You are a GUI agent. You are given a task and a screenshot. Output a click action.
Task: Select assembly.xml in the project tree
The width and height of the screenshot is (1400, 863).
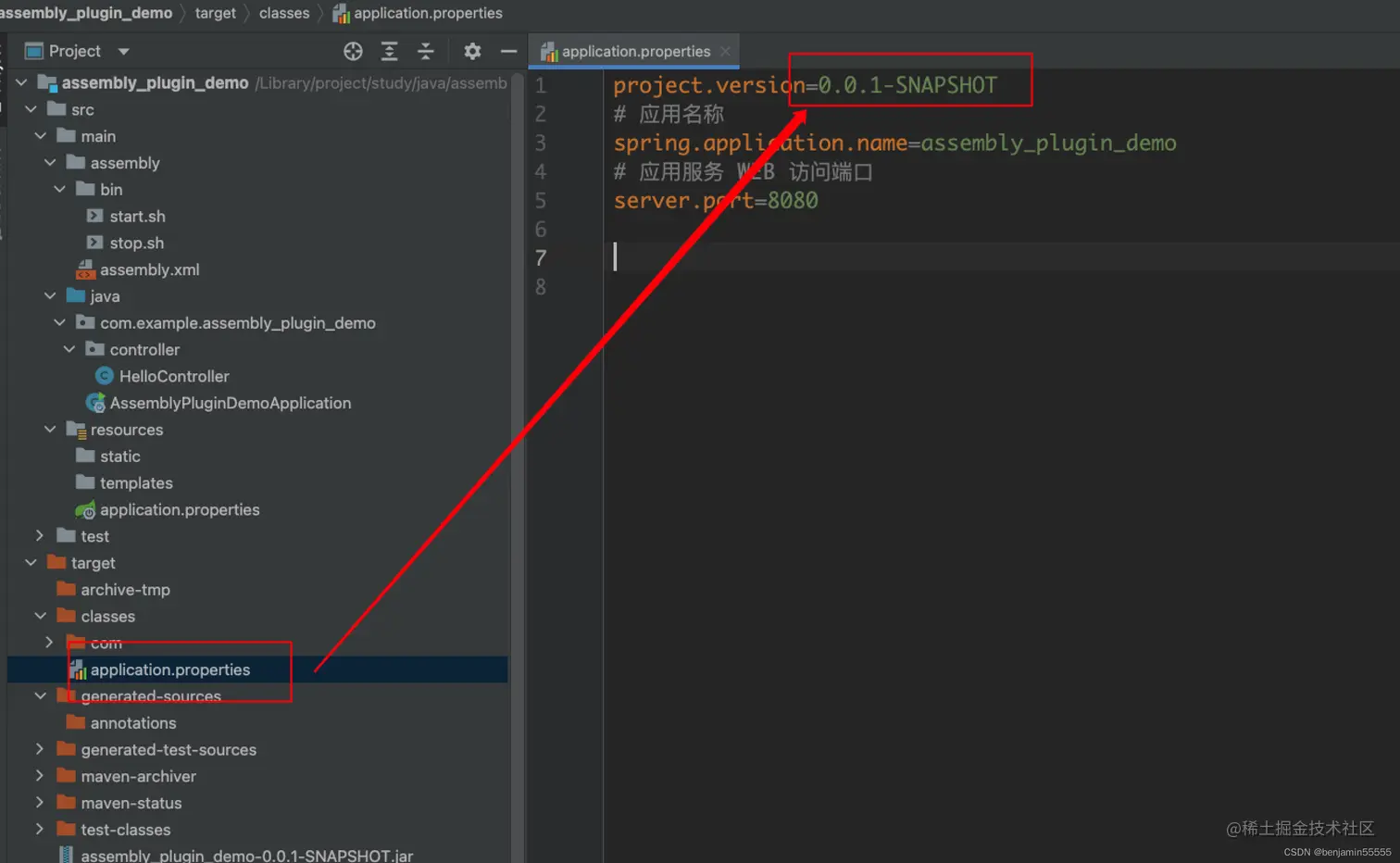(x=149, y=269)
